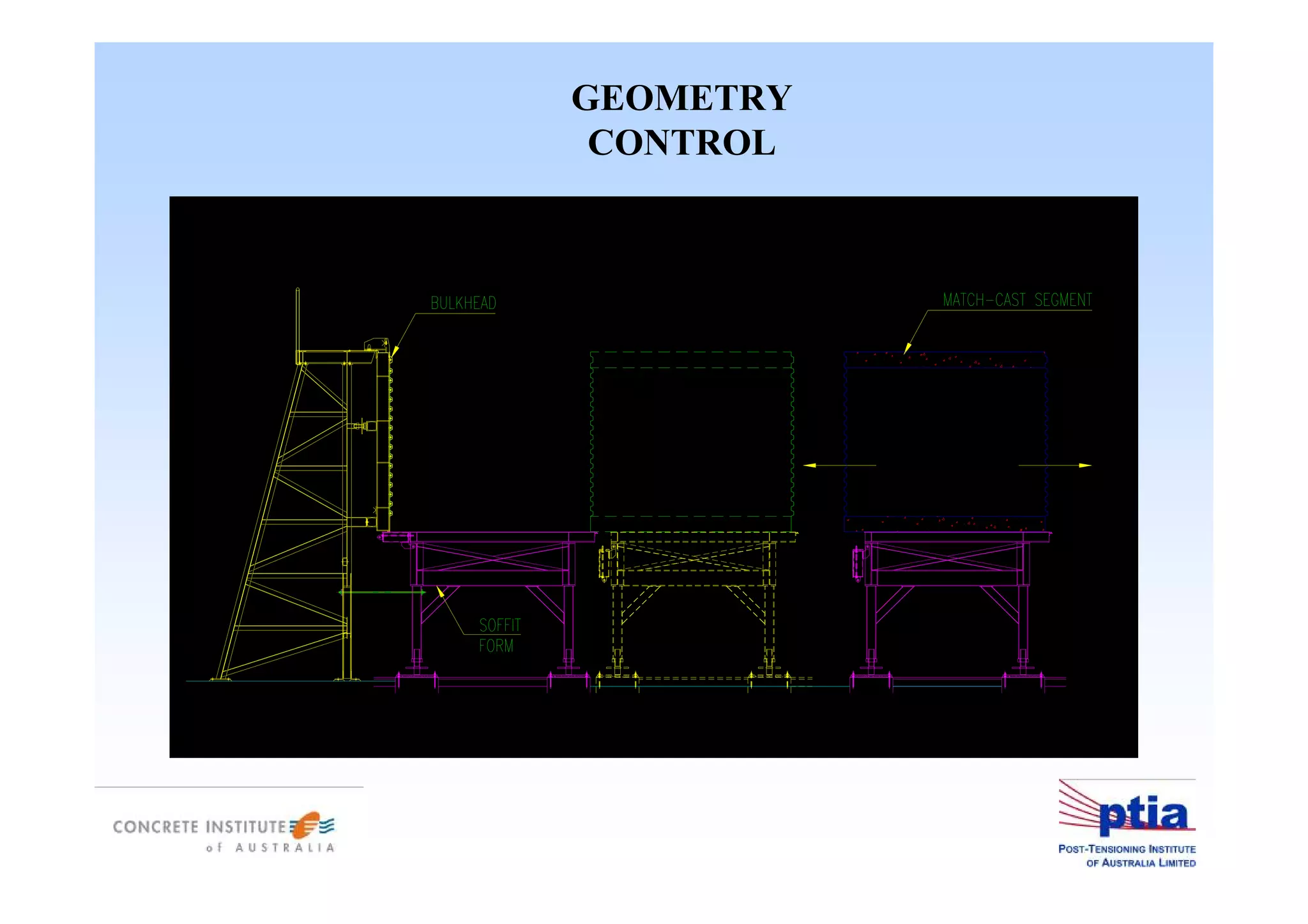Select the Post-Tensioning Institute of Australia Limited text

click(1127, 856)
